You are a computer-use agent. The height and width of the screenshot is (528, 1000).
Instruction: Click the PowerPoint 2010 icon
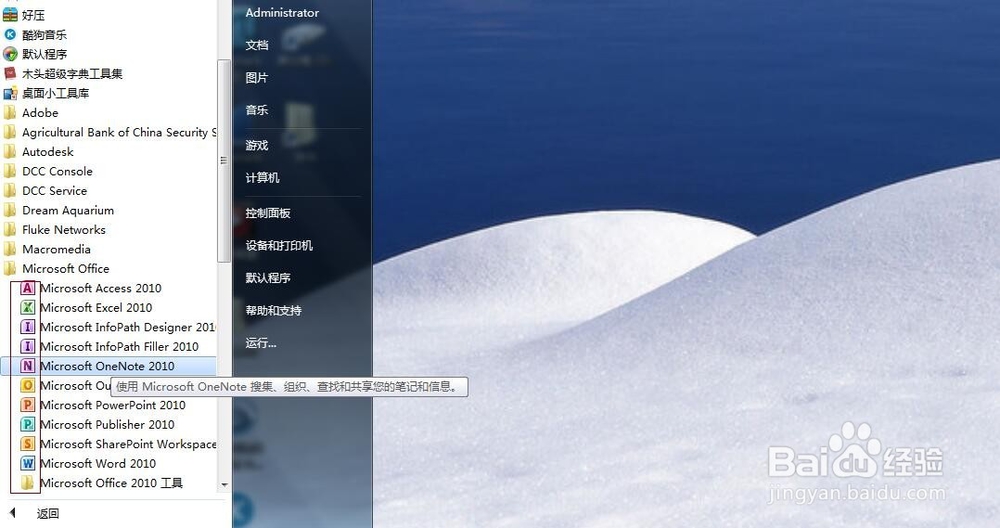(27, 405)
